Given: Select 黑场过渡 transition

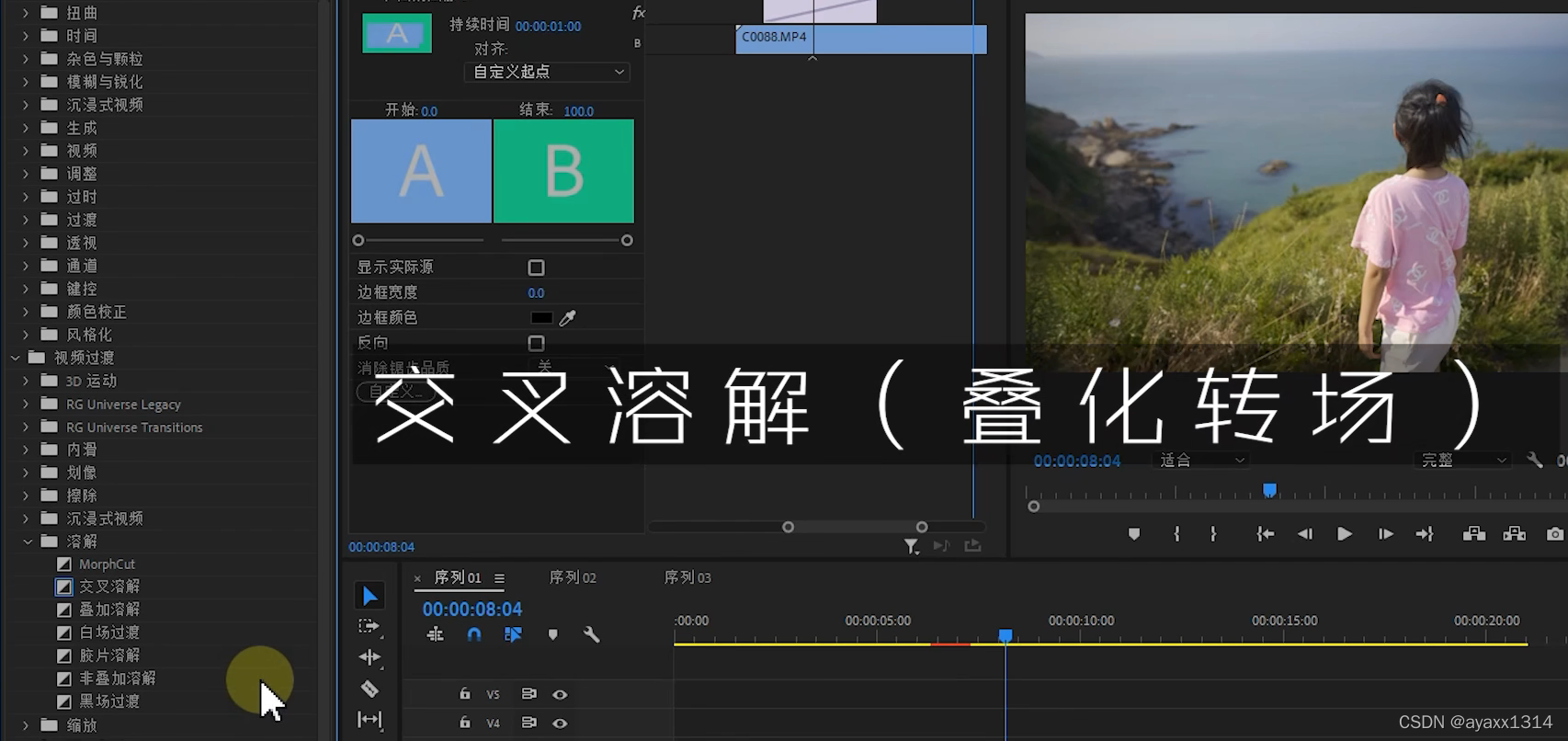Looking at the screenshot, I should (109, 701).
